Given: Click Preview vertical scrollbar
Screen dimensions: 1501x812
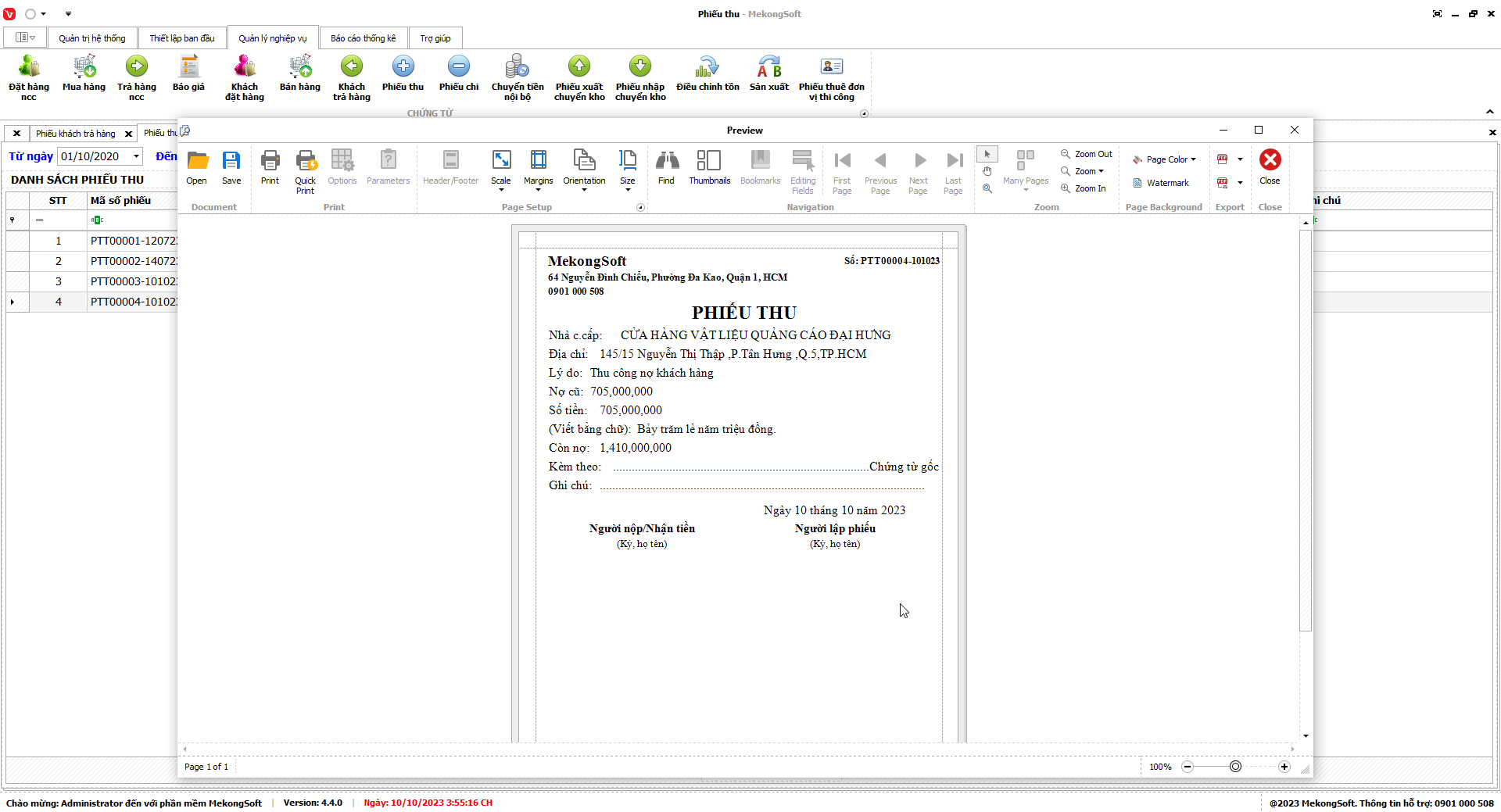Looking at the screenshot, I should [1306, 430].
